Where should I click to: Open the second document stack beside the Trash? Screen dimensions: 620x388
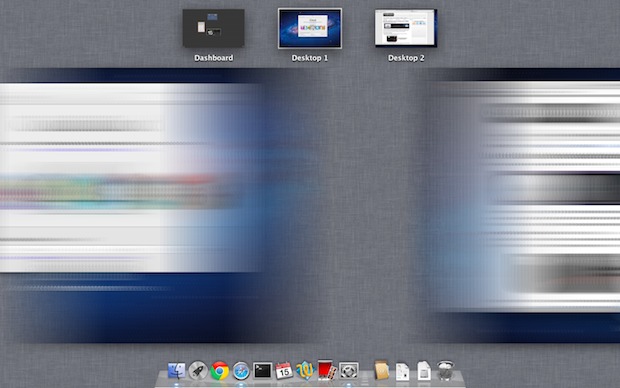[x=424, y=371]
